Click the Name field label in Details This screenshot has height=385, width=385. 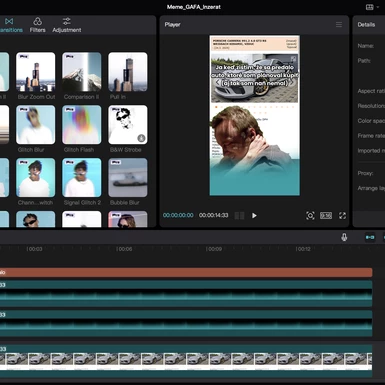(366, 46)
